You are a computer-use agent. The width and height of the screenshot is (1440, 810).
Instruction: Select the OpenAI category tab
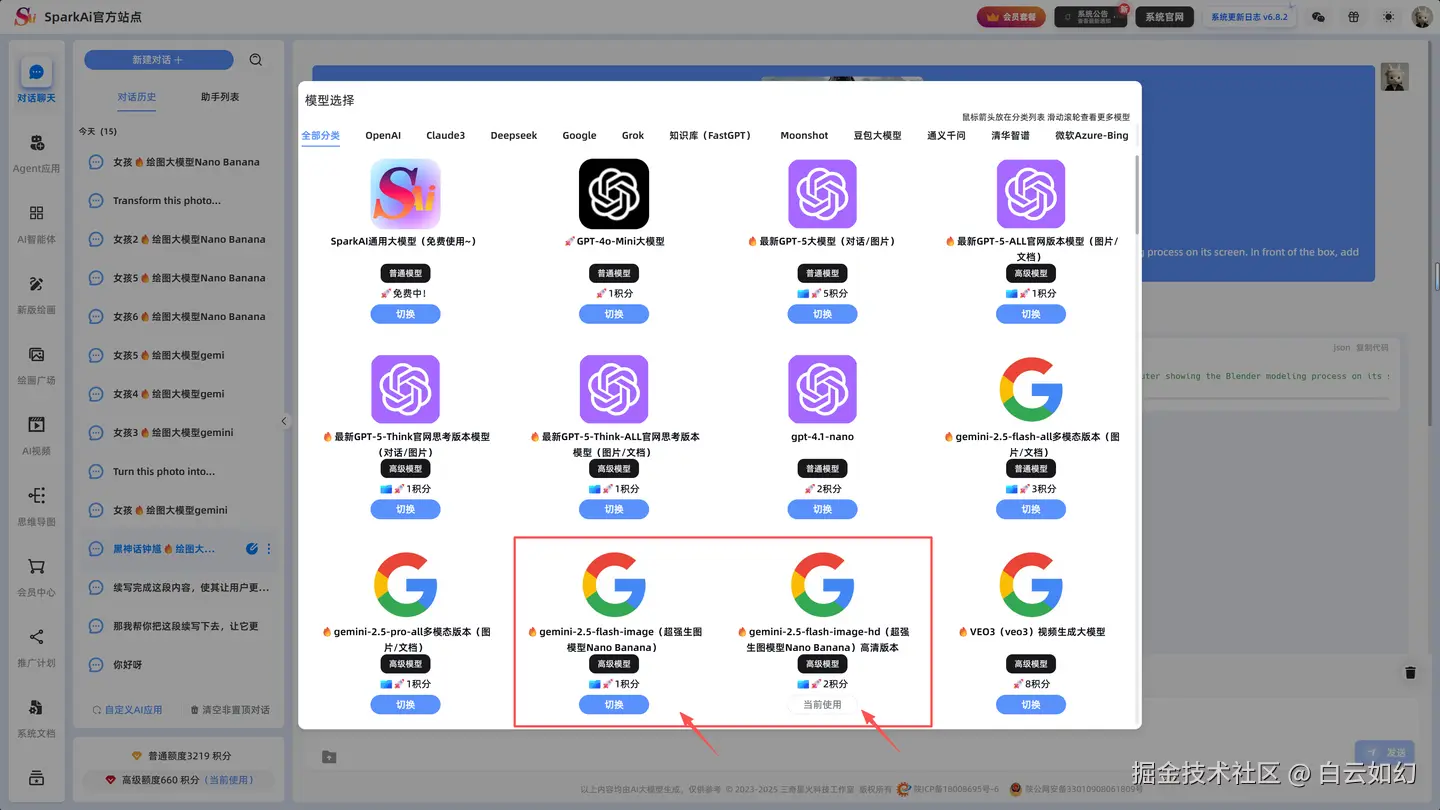tap(383, 136)
